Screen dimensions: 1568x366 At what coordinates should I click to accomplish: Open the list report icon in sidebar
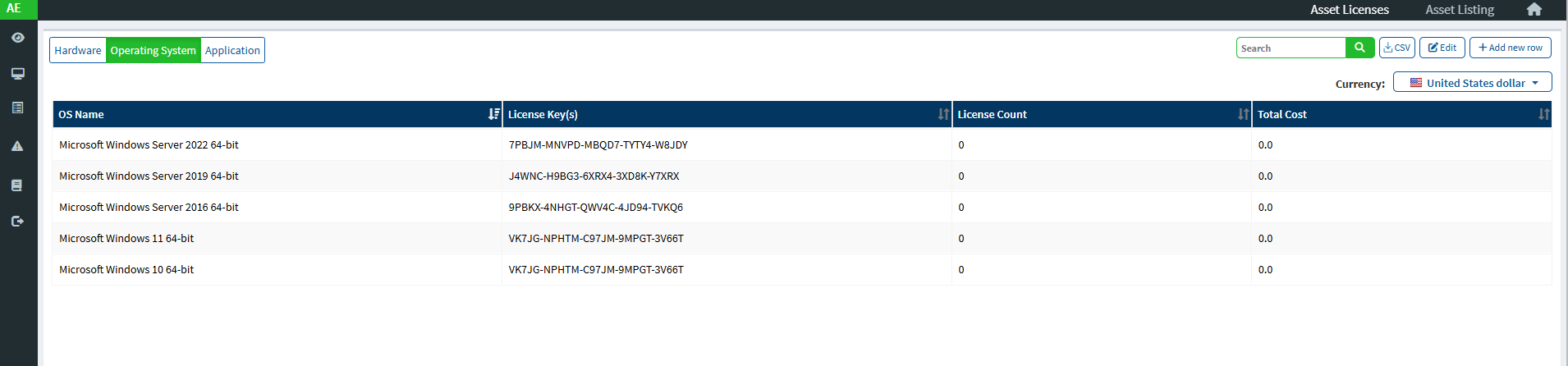pos(18,108)
